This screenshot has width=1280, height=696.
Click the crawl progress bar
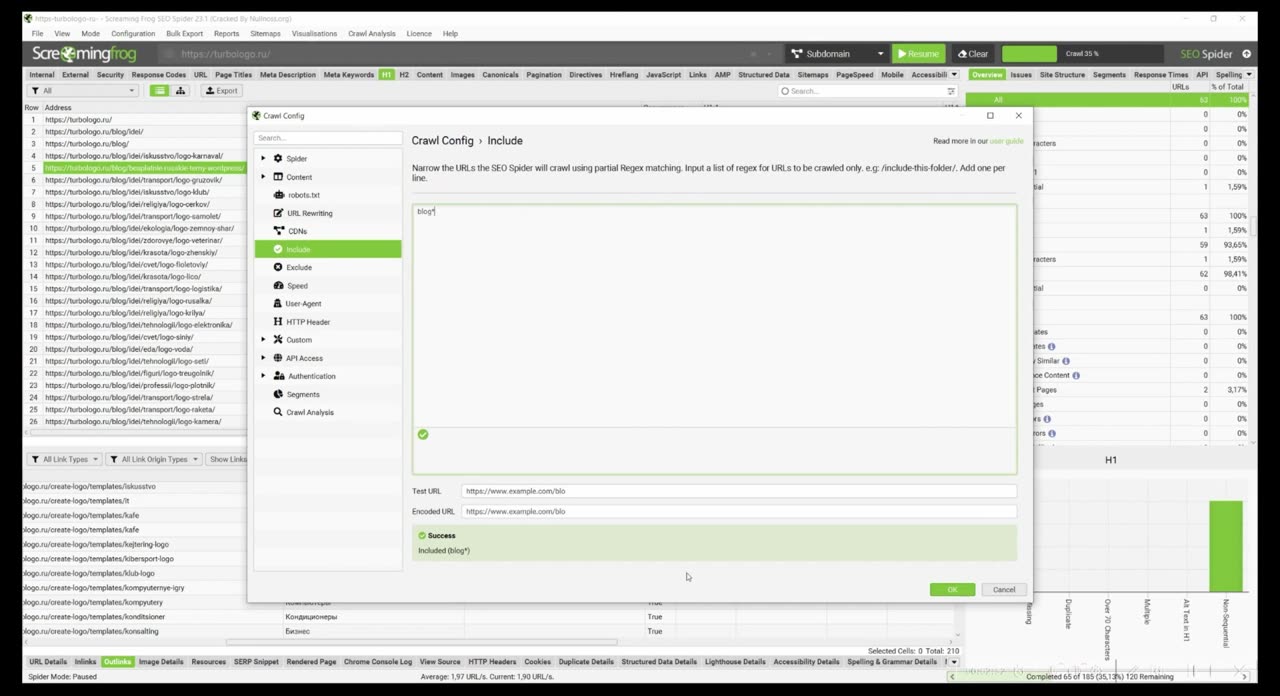(1082, 54)
